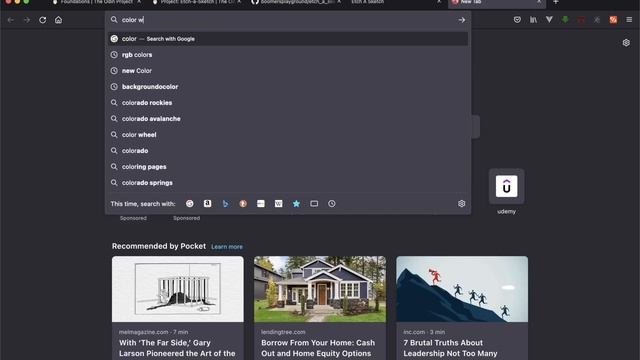Search this time with Amazon
Image resolution: width=640 pixels, height=360 pixels.
(x=207, y=204)
